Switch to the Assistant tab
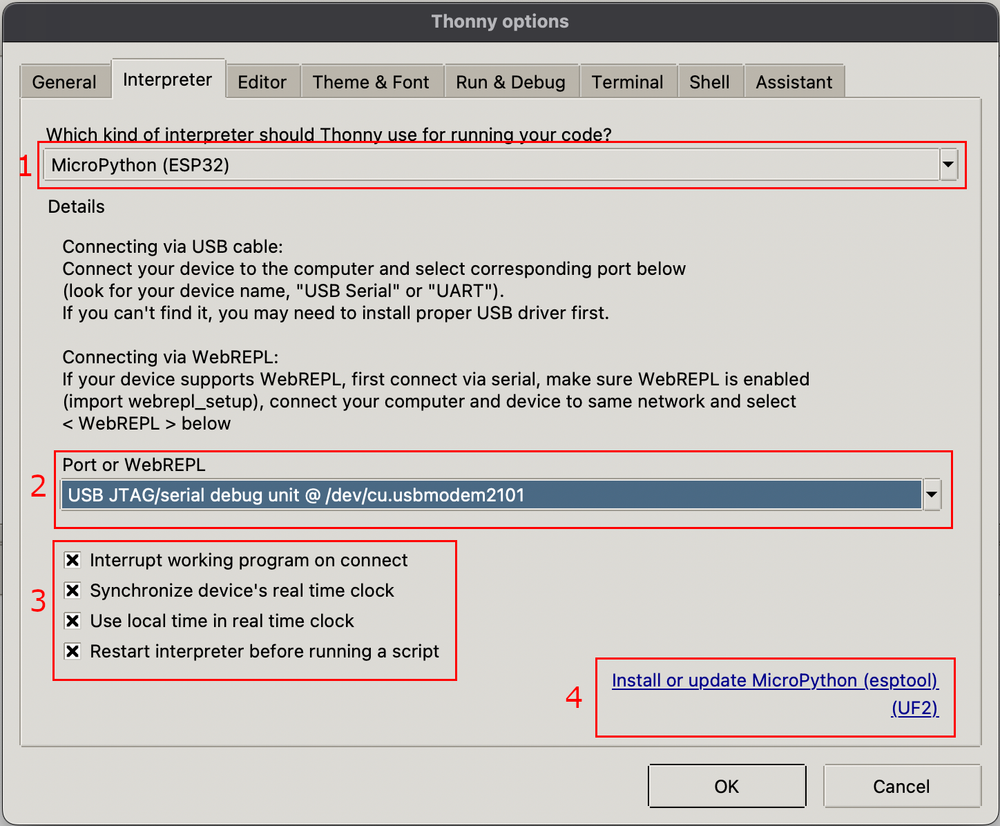The image size is (1000, 826). click(794, 81)
